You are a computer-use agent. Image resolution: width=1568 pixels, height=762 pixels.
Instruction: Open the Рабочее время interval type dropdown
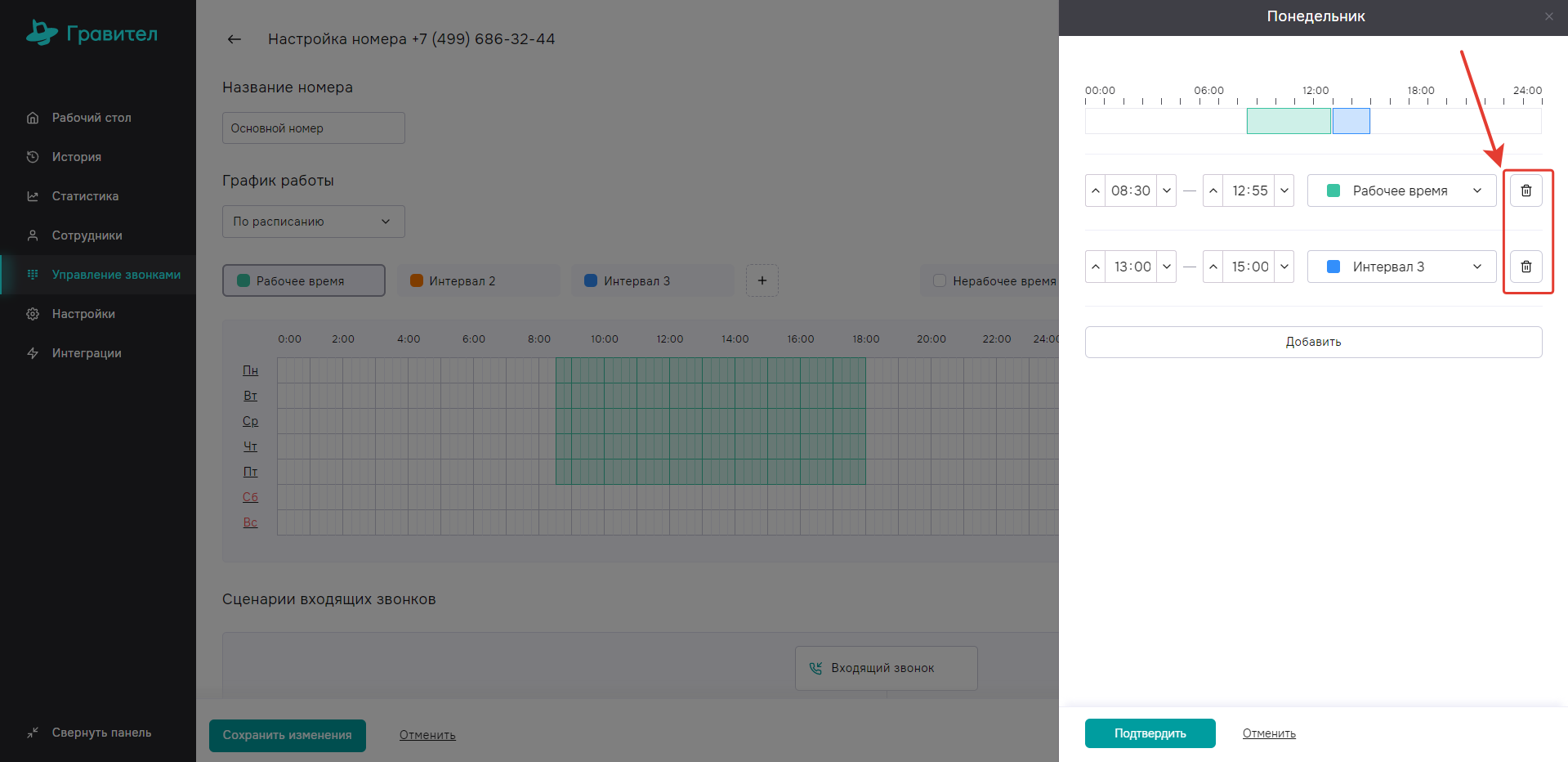click(x=1401, y=190)
